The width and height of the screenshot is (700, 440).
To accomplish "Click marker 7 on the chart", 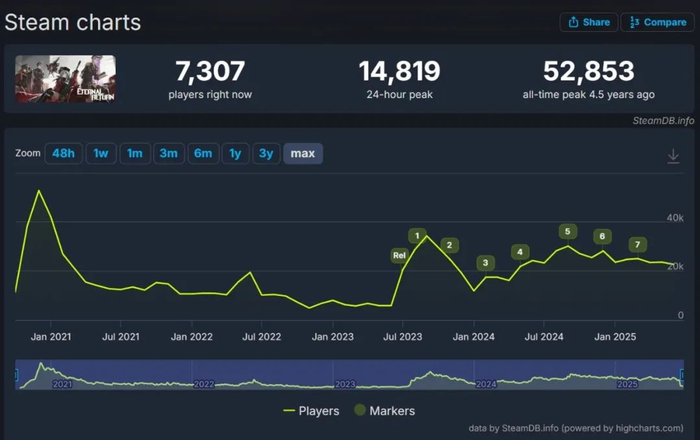I will click(x=638, y=244).
